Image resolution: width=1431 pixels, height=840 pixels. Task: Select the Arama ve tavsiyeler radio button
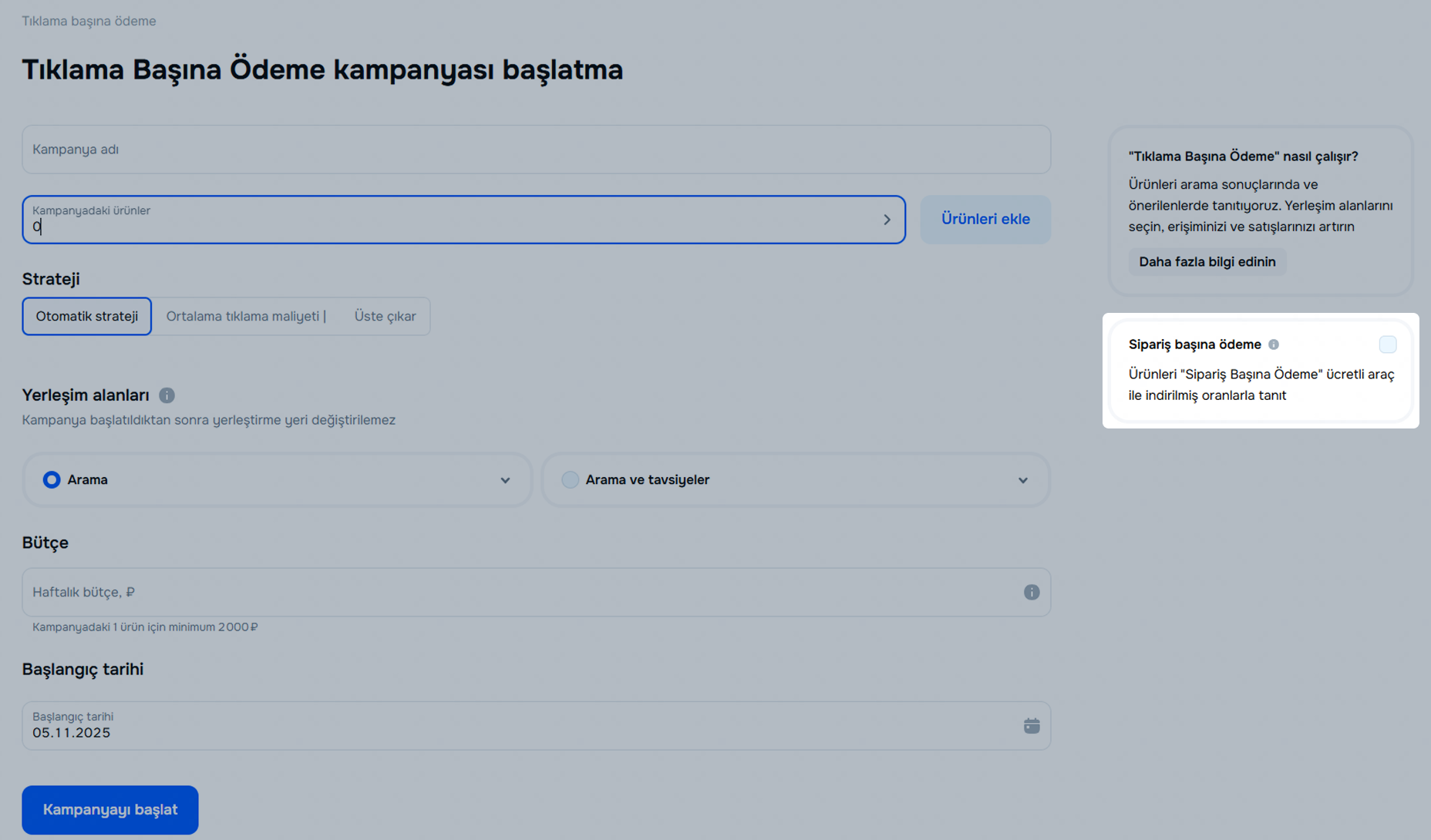pos(570,479)
